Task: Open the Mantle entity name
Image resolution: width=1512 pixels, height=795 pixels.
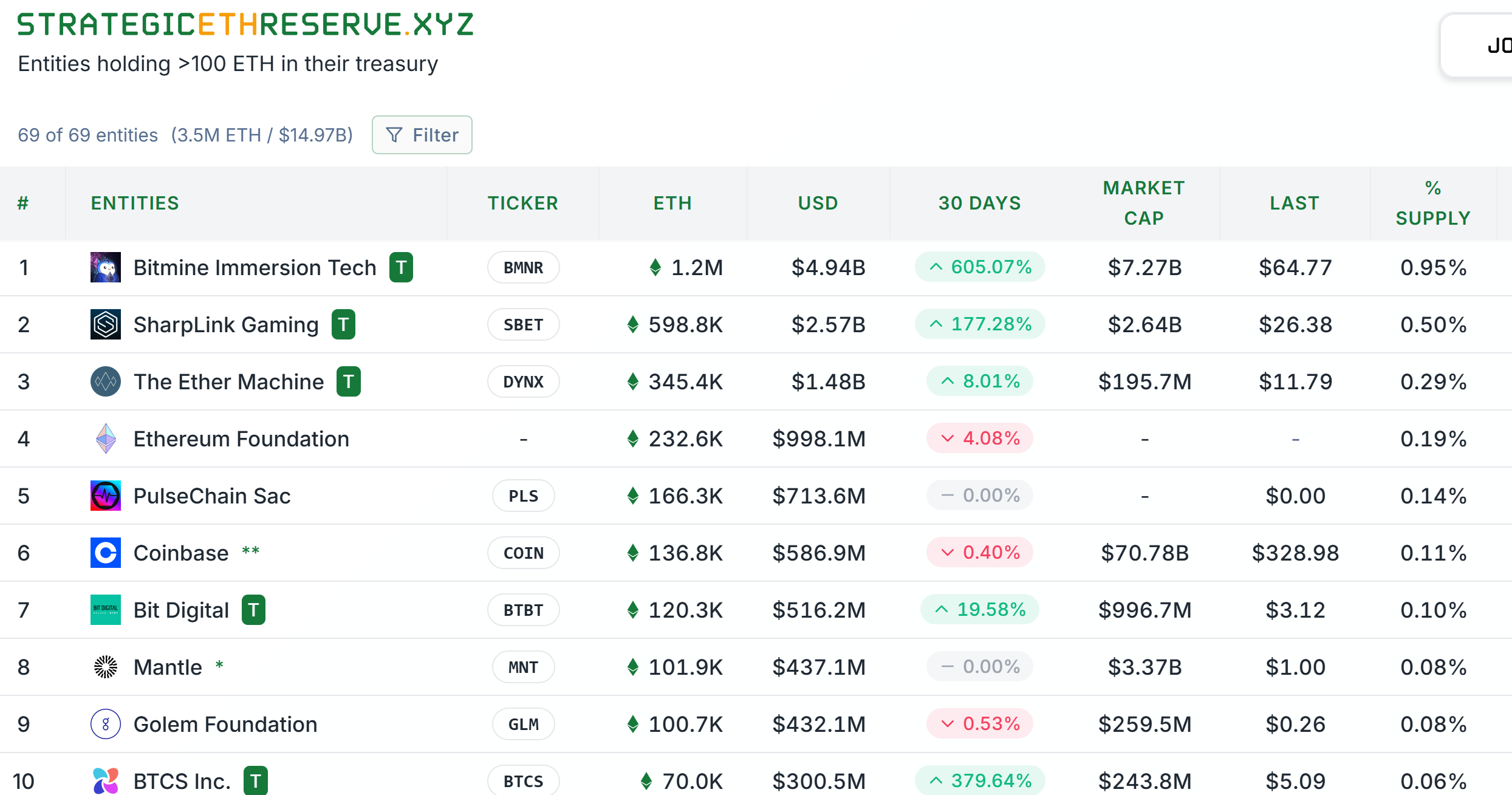Action: click(x=168, y=667)
